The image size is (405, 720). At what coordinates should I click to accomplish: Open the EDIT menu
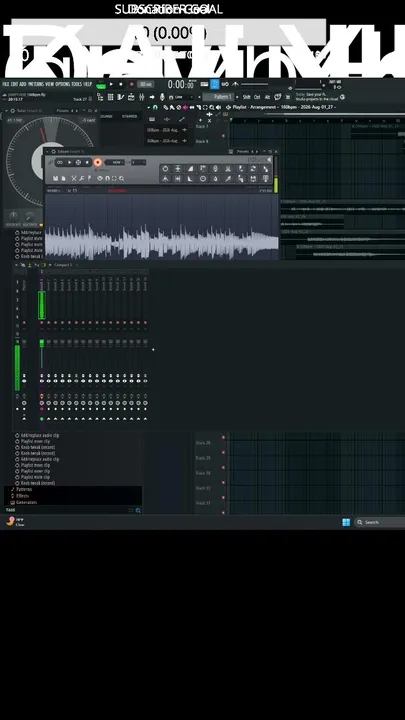coord(15,84)
